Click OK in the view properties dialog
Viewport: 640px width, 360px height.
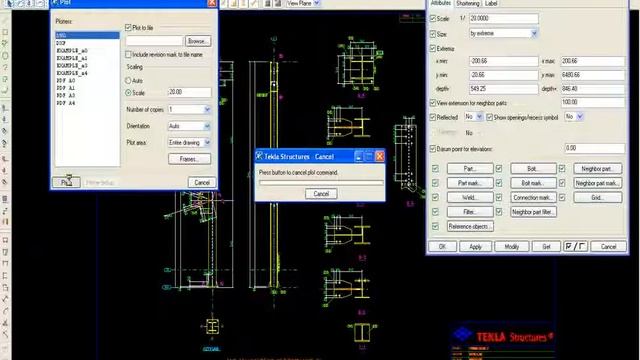(442, 247)
